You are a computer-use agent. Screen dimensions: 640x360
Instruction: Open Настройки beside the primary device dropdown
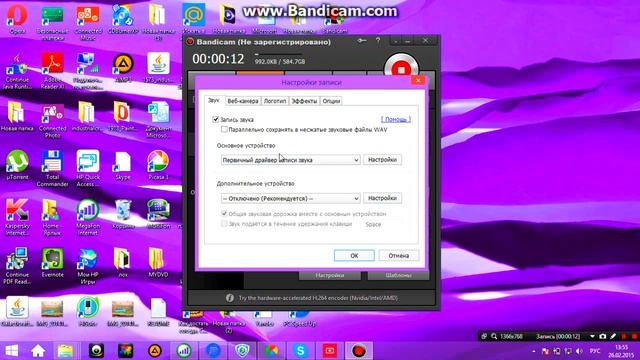click(382, 160)
